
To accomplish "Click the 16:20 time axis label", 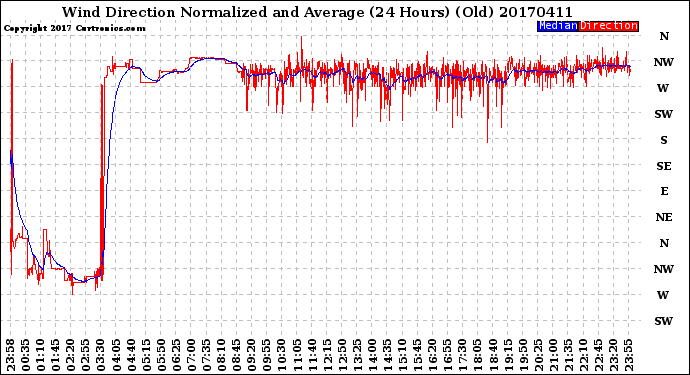I will point(432,355).
